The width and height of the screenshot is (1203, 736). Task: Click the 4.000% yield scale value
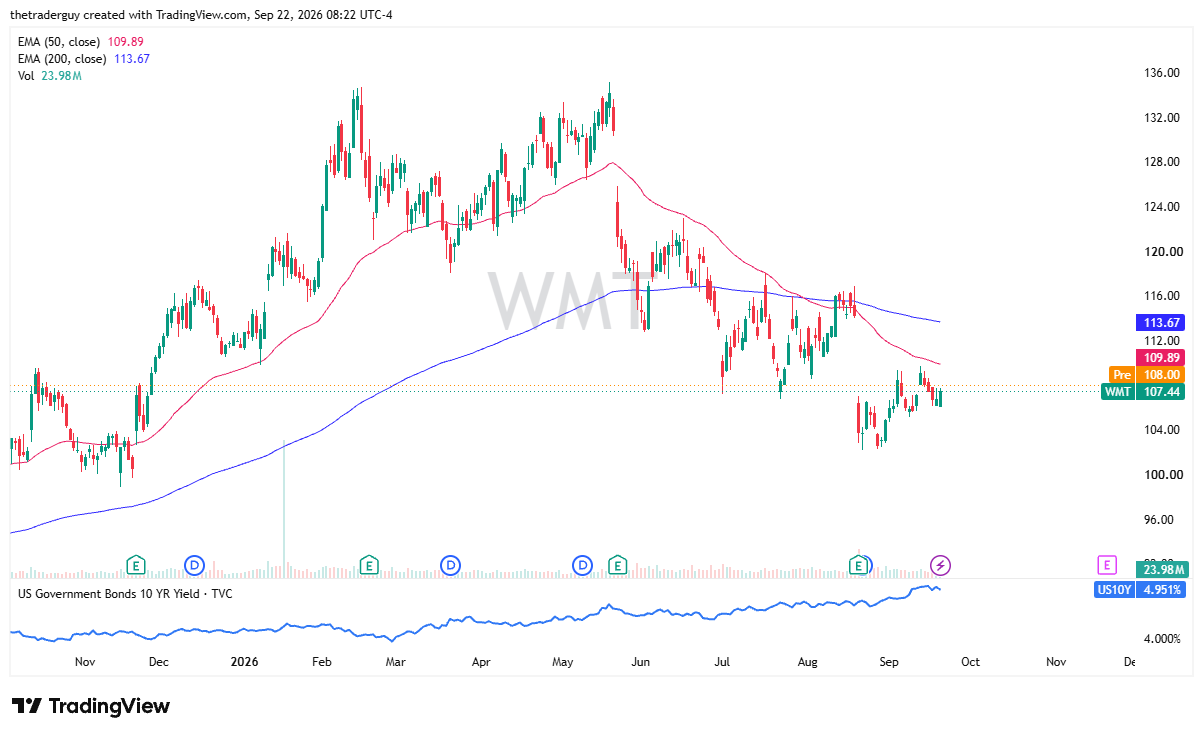pos(1164,638)
